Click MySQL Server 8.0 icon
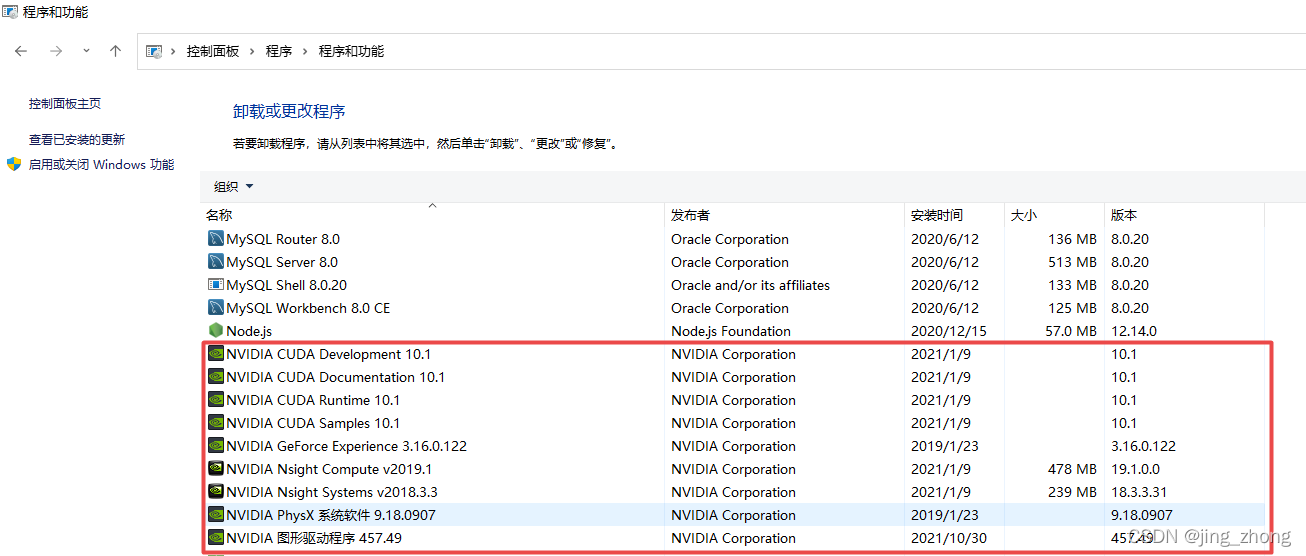The width and height of the screenshot is (1306, 556). [x=216, y=262]
